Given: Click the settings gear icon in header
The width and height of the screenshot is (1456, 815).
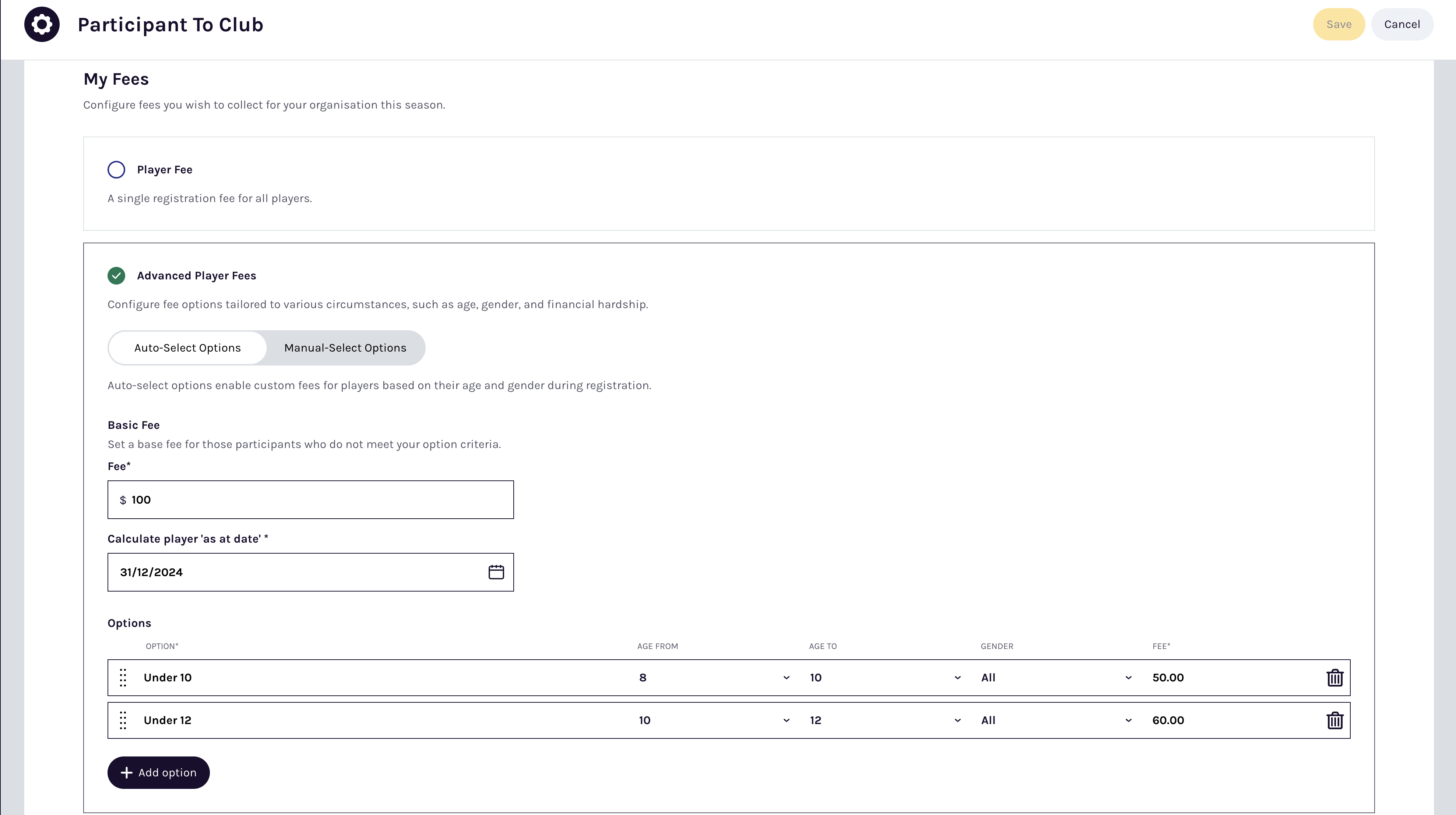Looking at the screenshot, I should (42, 24).
